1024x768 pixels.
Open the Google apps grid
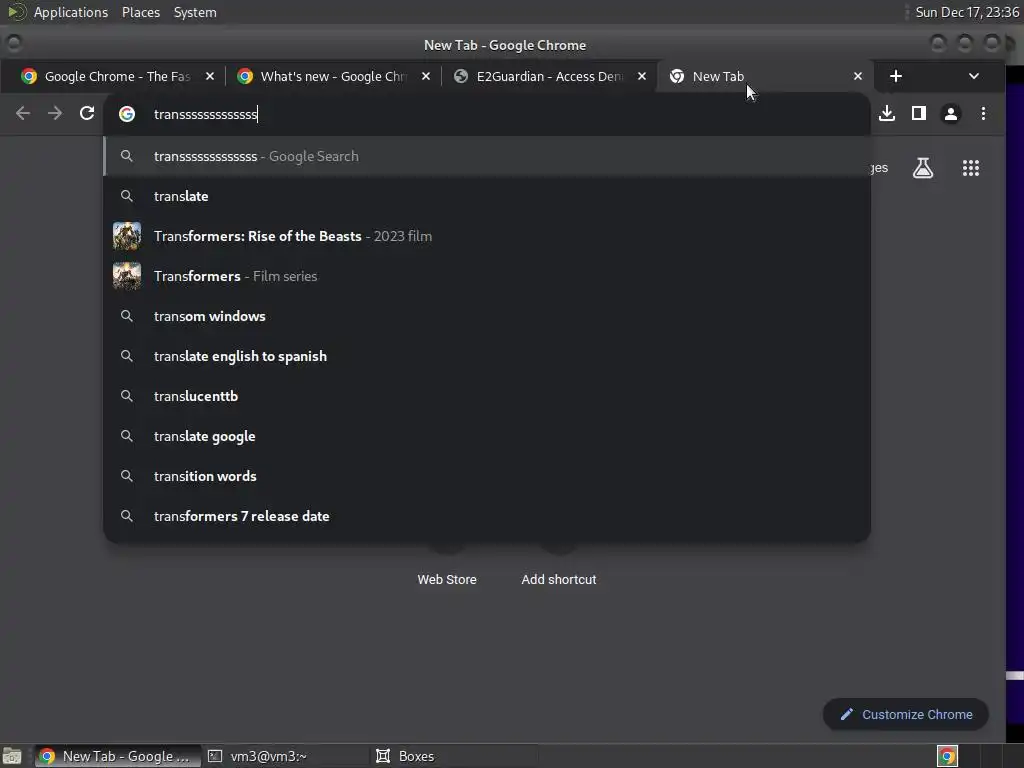[971, 168]
